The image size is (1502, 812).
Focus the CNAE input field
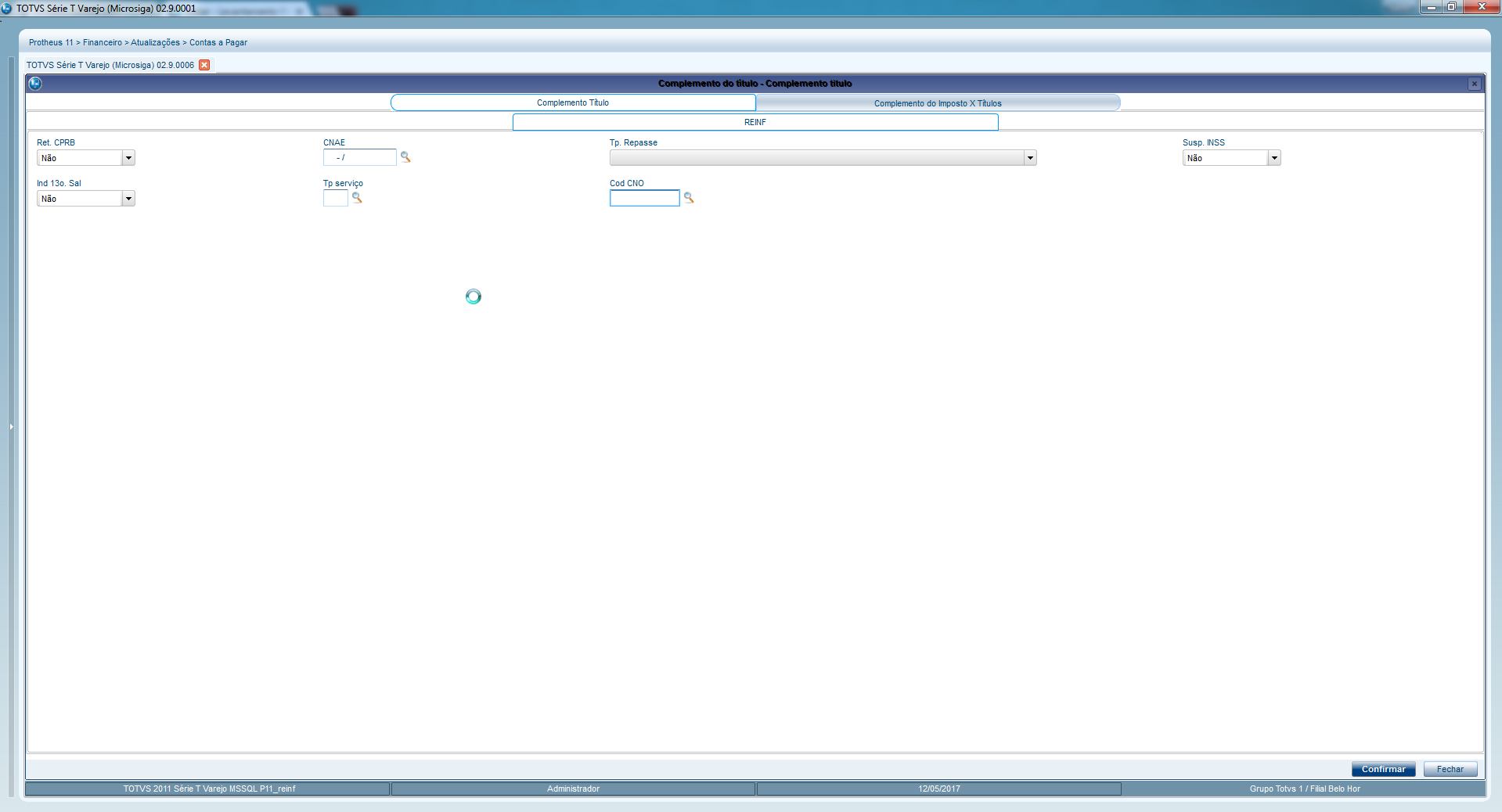pyautogui.click(x=360, y=157)
